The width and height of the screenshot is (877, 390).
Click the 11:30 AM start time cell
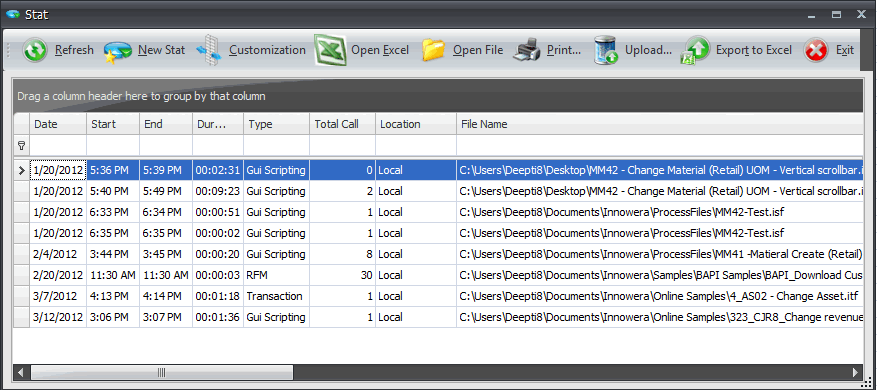(113, 275)
